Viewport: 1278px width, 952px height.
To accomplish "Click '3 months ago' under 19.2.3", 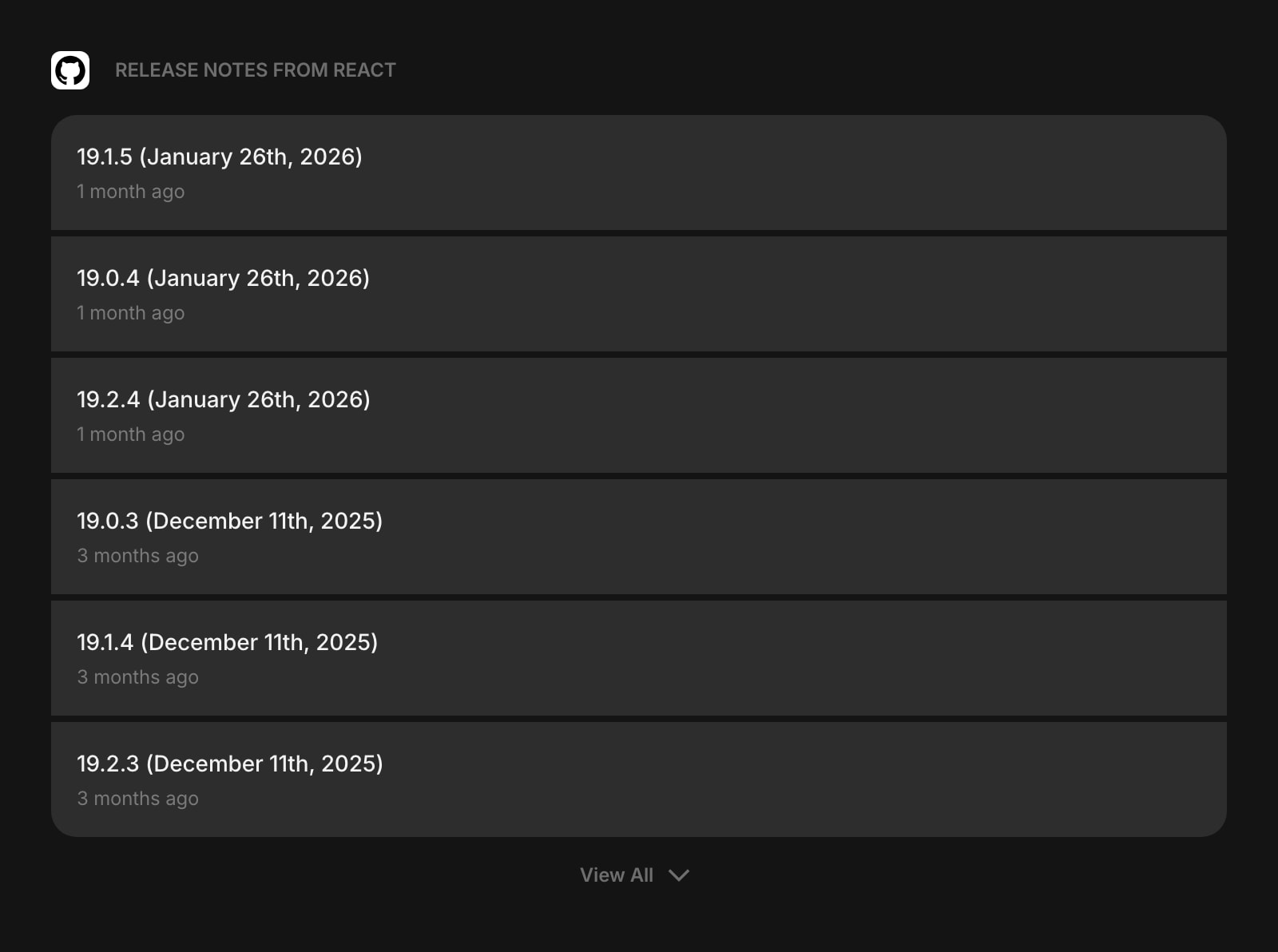I will tap(137, 799).
